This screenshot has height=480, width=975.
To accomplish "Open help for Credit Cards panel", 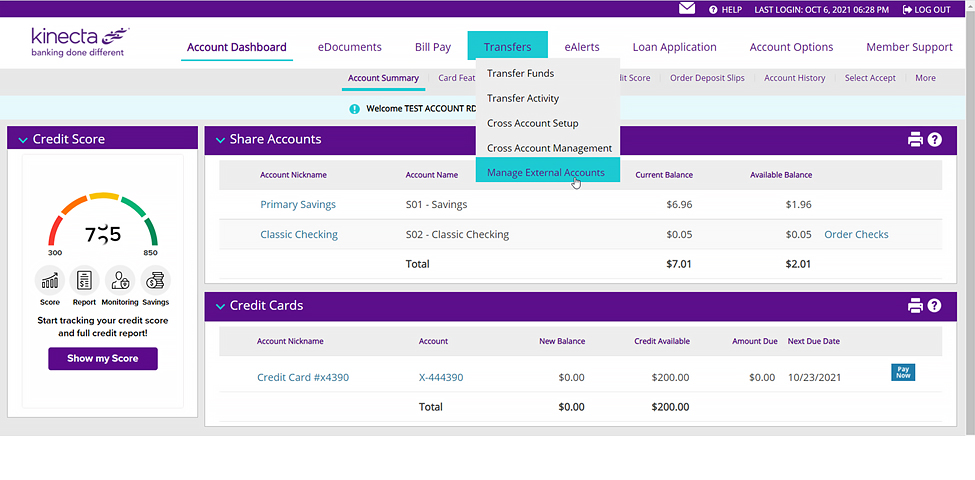I will (x=935, y=306).
